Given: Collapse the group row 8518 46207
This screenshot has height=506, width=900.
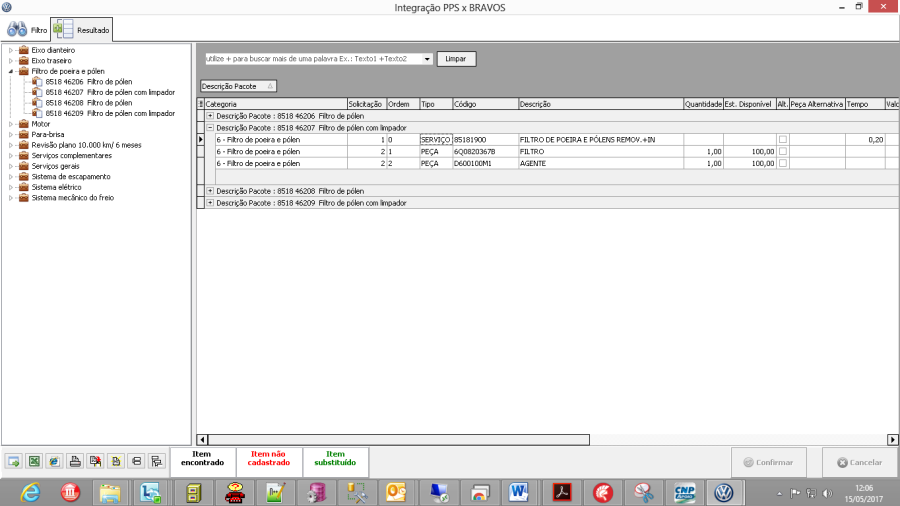Looking at the screenshot, I should [210, 128].
